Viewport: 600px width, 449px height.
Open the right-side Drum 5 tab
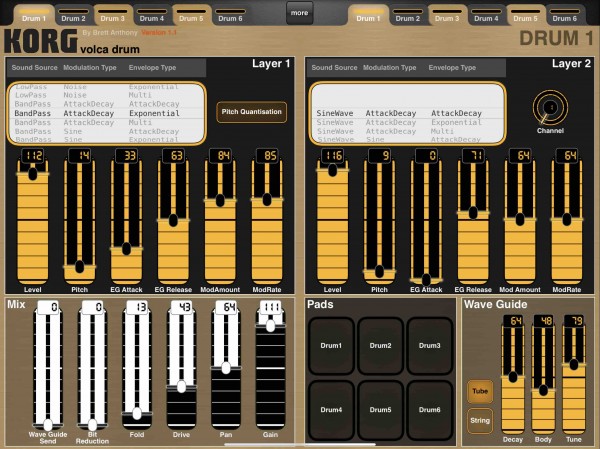tap(525, 15)
